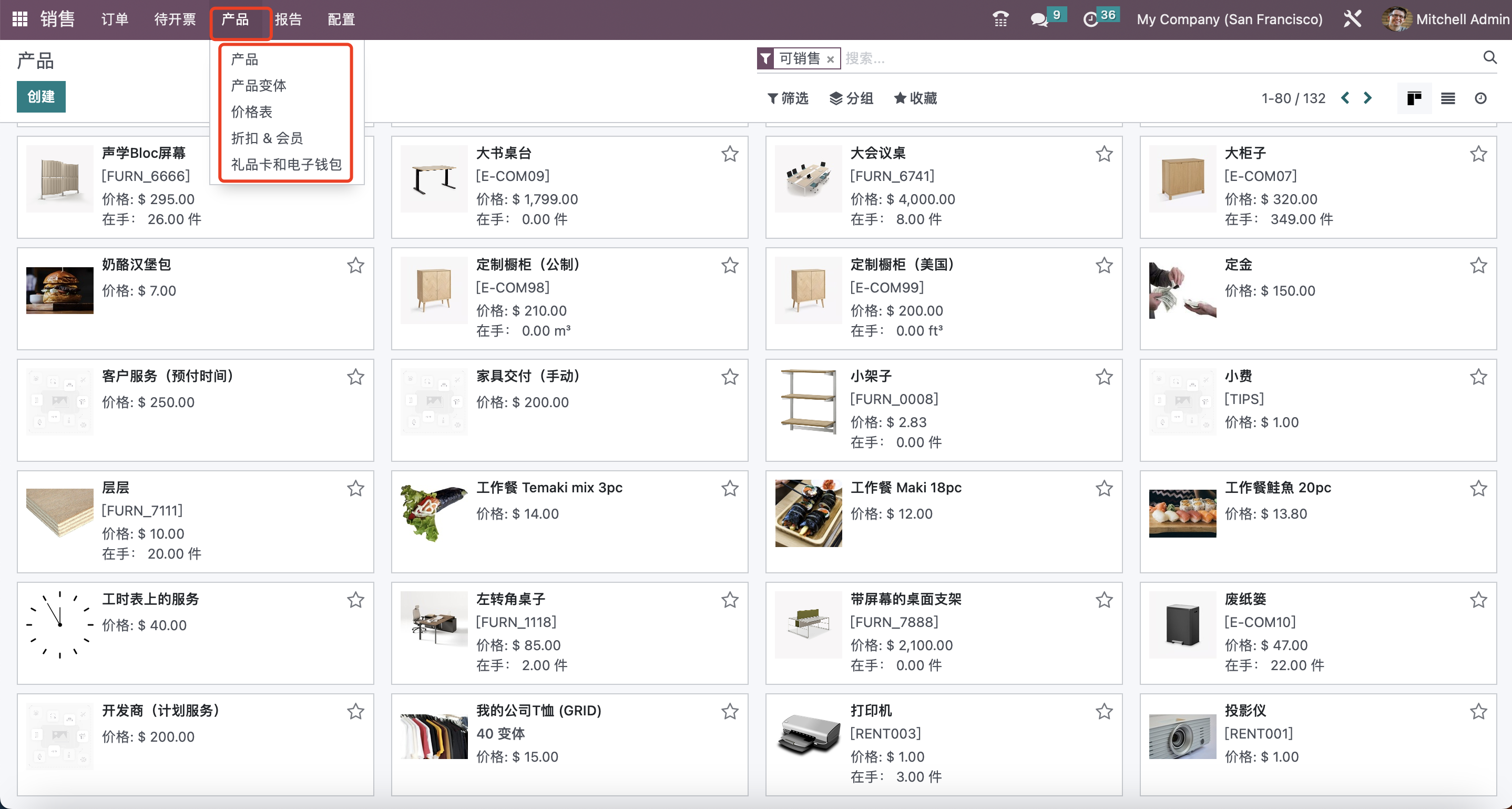Screen dimensions: 1512x809
Task: Star the 带屏幕的桌面支架 card
Action: [1104, 600]
